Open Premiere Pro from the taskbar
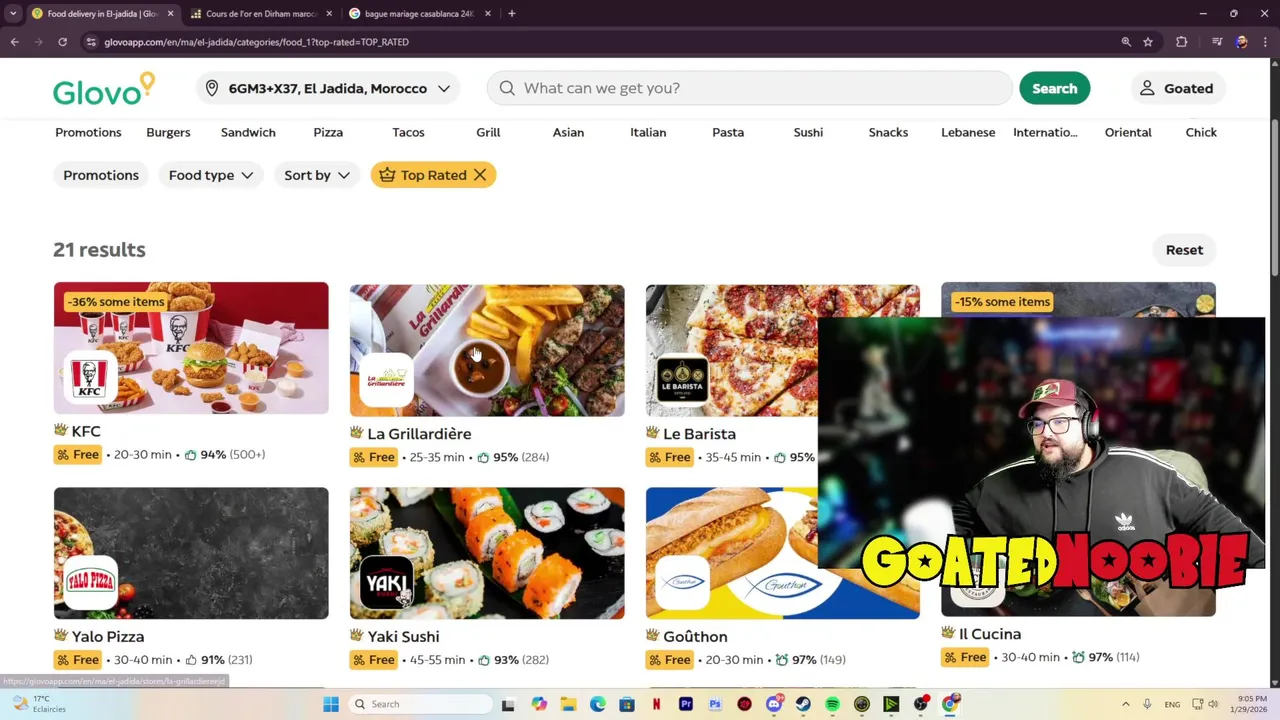Screen dimensions: 1280x720 686,704
